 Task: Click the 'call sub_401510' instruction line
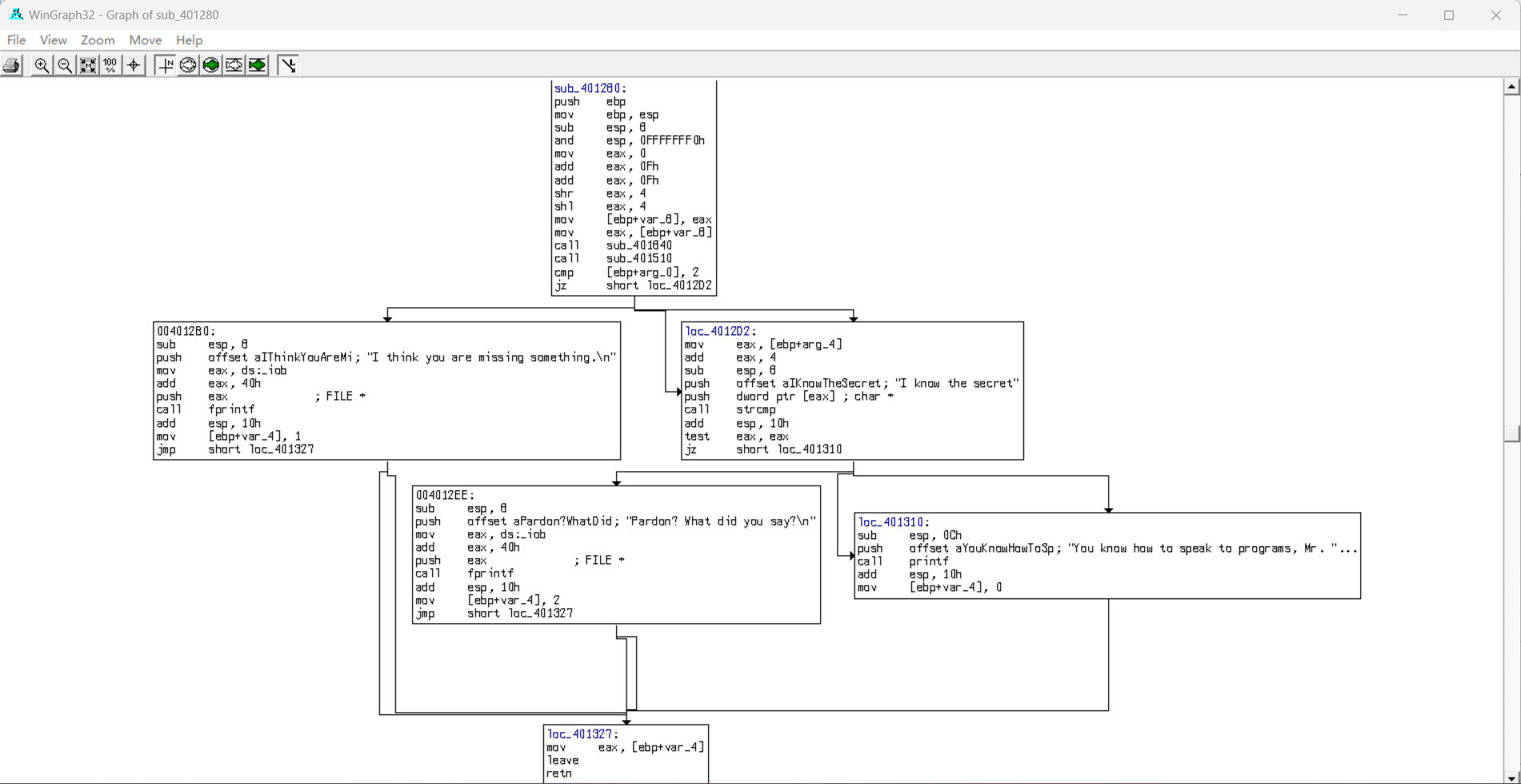point(613,258)
